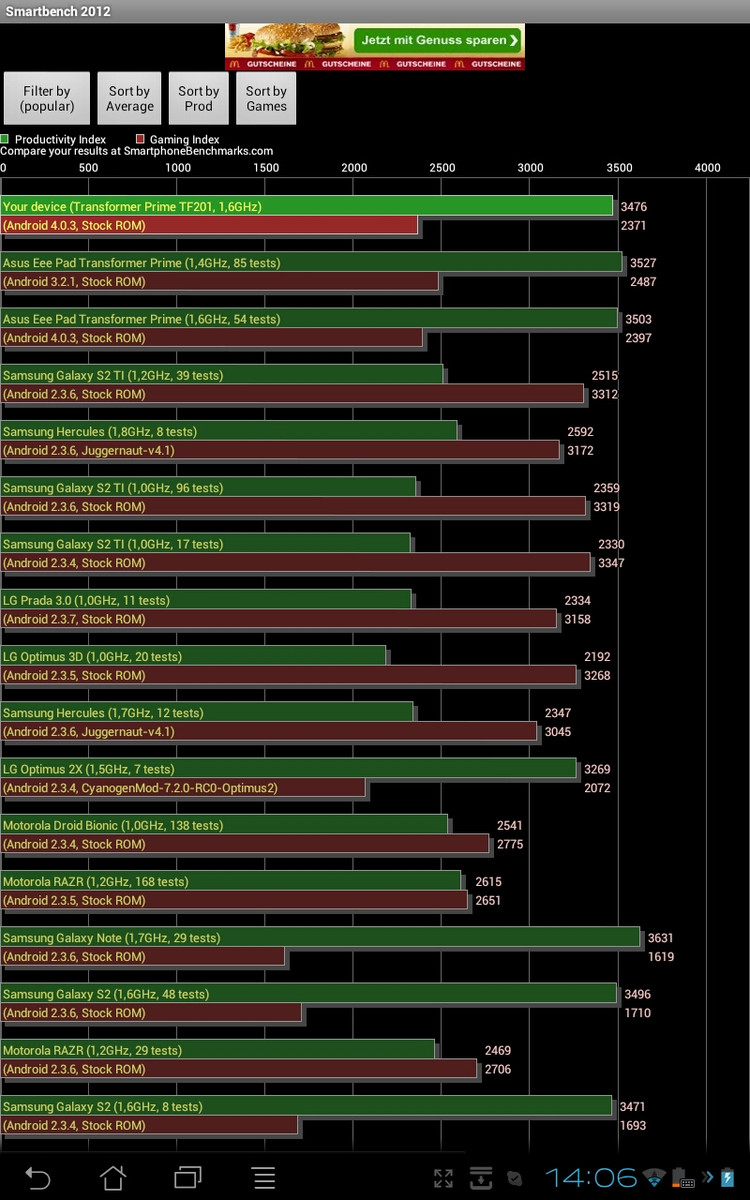Tap the Android back navigation icon
The height and width of the screenshot is (1200, 750).
coord(37,1178)
